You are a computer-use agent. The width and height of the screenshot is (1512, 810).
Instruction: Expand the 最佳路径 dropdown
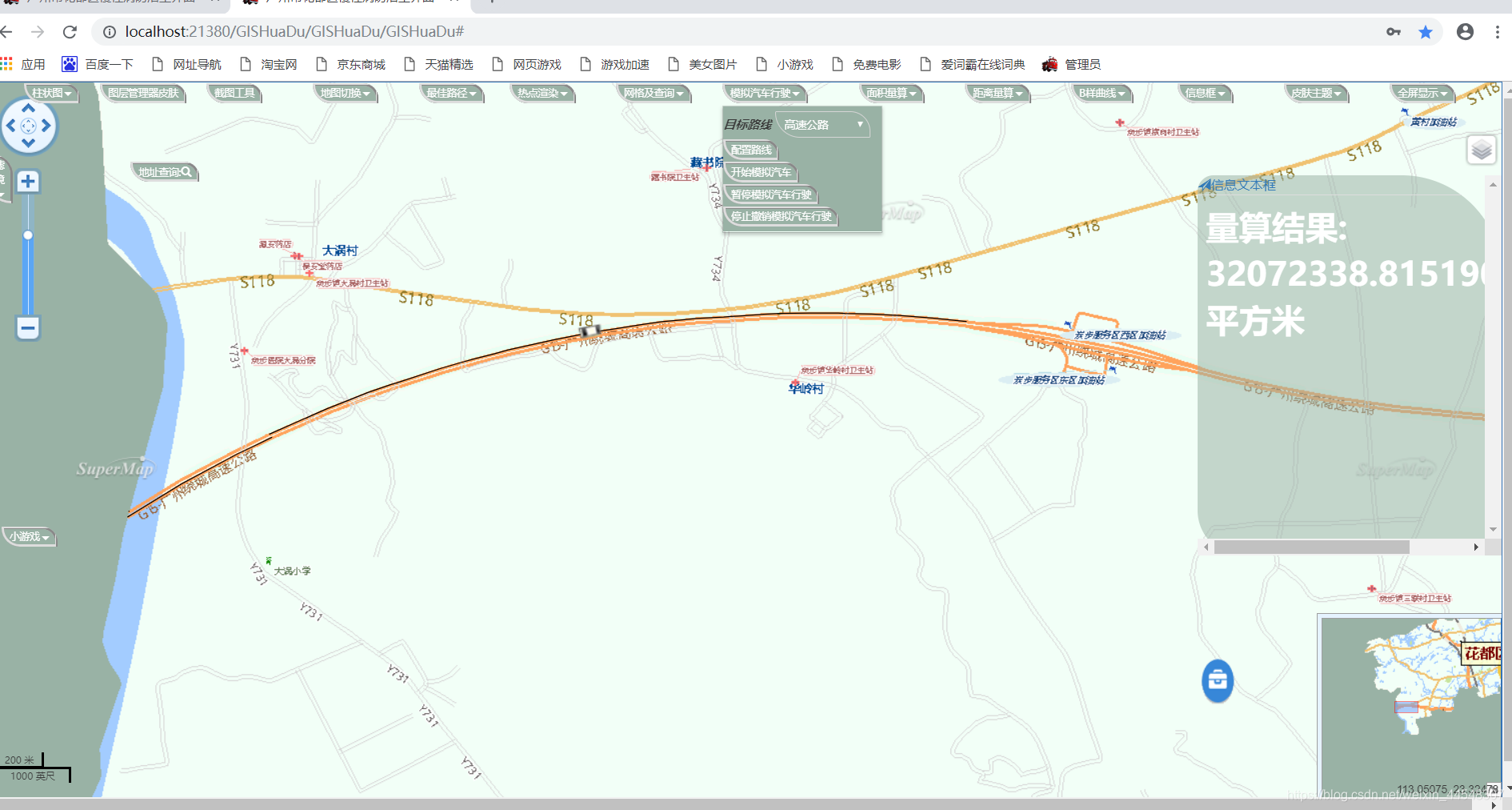click(x=451, y=94)
